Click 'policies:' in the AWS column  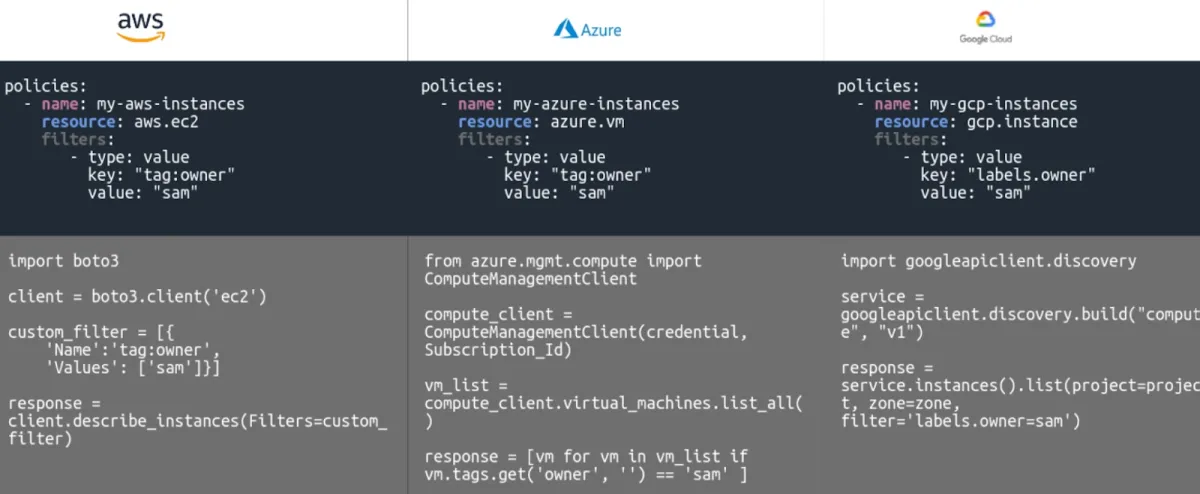(x=46, y=86)
